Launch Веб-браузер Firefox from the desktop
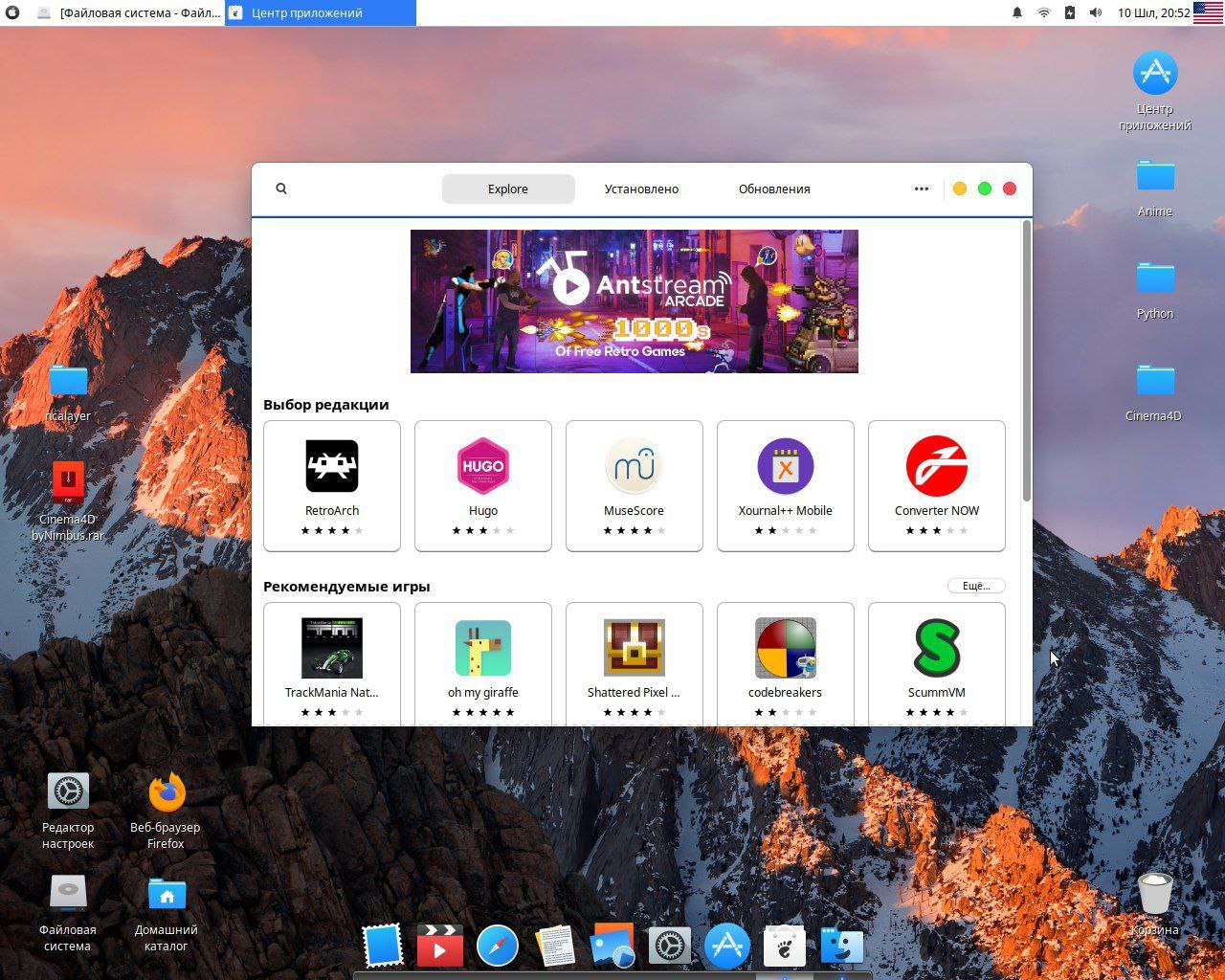 [166, 810]
